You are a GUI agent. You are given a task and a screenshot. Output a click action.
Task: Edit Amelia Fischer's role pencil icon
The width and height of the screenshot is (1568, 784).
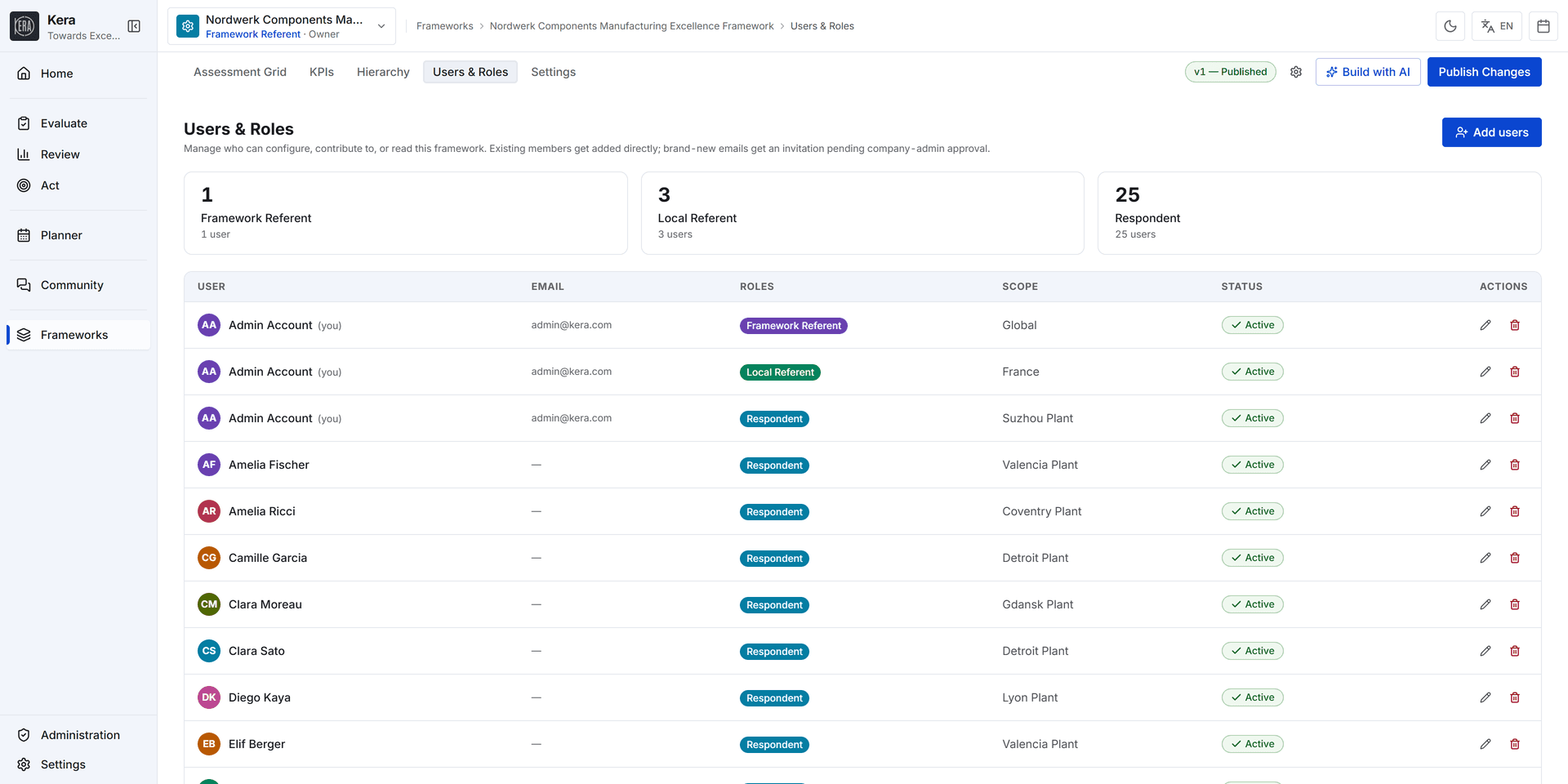pos(1486,465)
